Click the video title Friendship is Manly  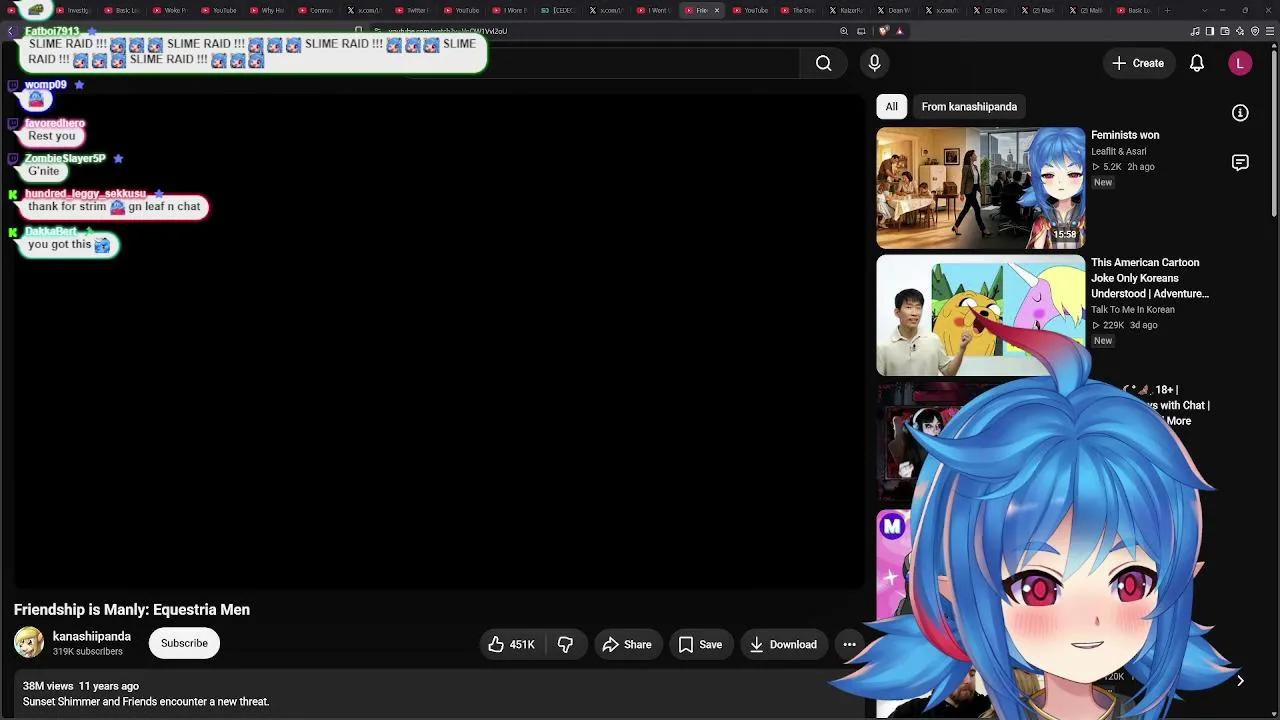pyautogui.click(x=132, y=610)
